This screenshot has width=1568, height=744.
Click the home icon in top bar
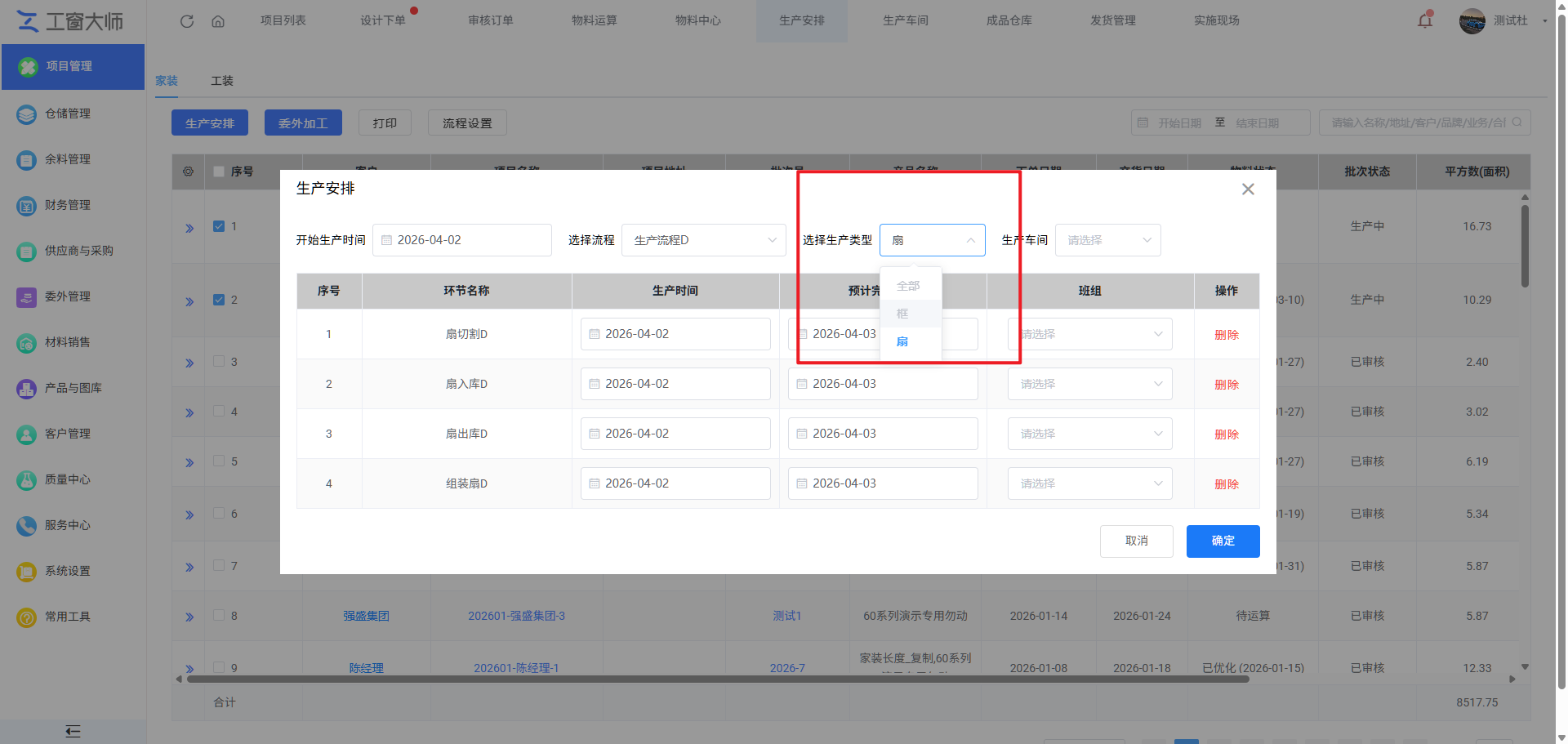pyautogui.click(x=218, y=21)
